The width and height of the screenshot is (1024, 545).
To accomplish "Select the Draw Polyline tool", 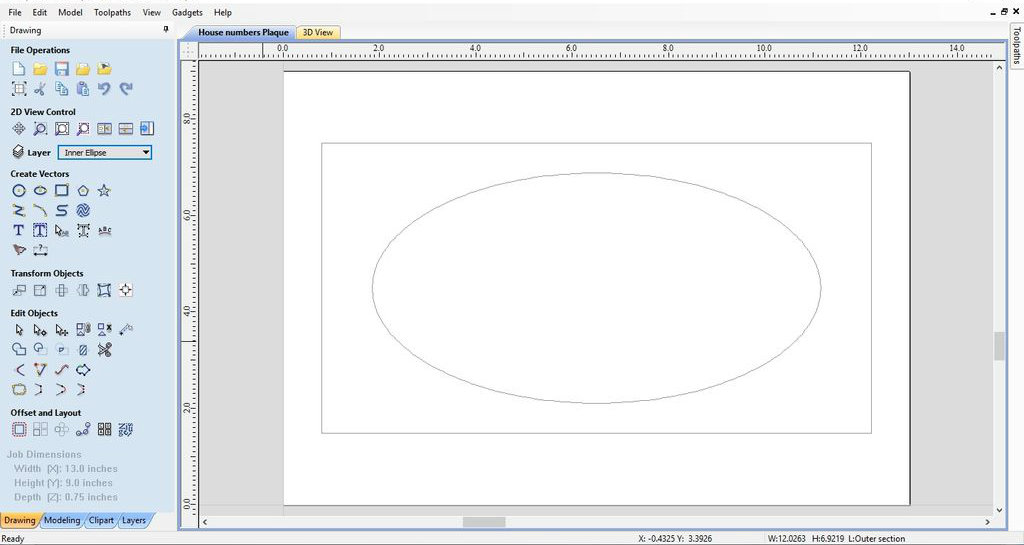I will point(19,210).
